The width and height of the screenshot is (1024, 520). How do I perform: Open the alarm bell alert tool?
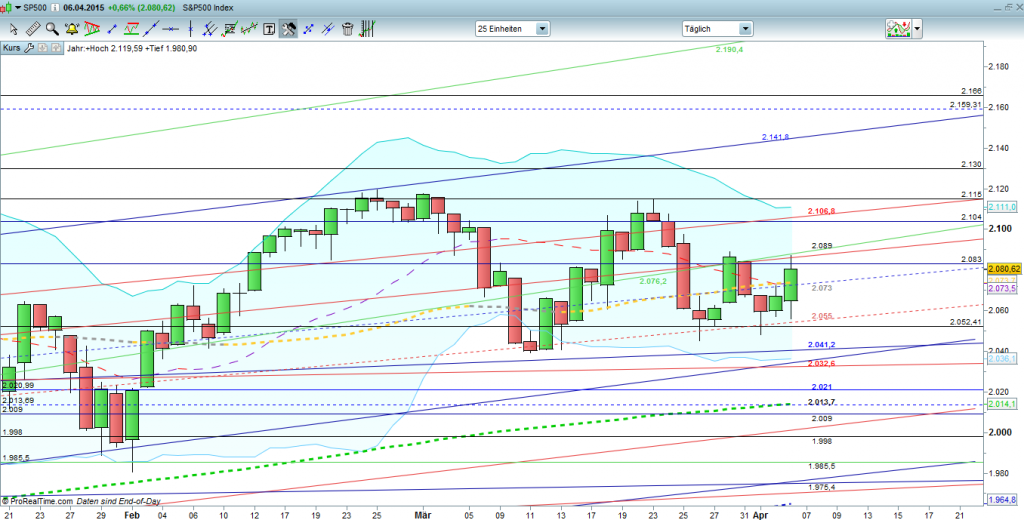(x=71, y=29)
